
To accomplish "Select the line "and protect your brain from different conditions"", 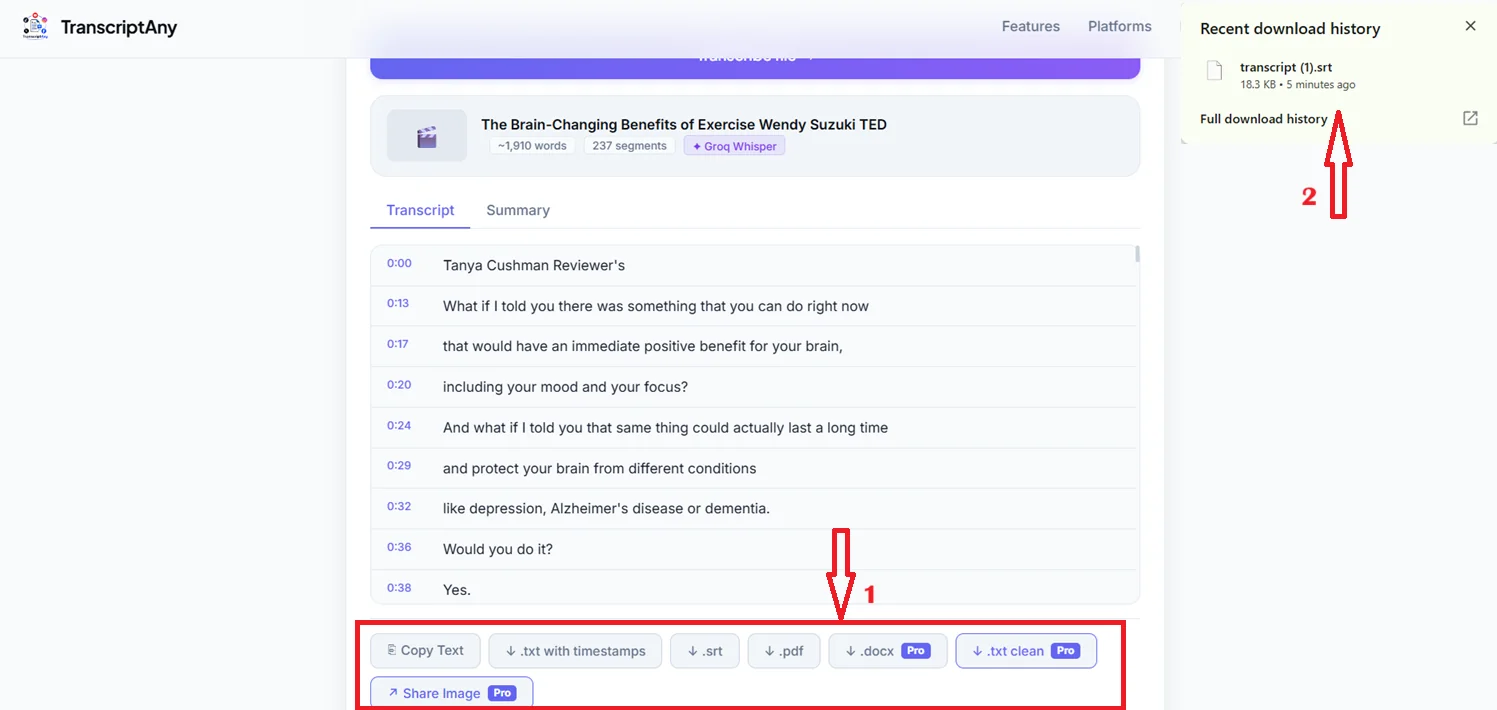I will click(599, 468).
